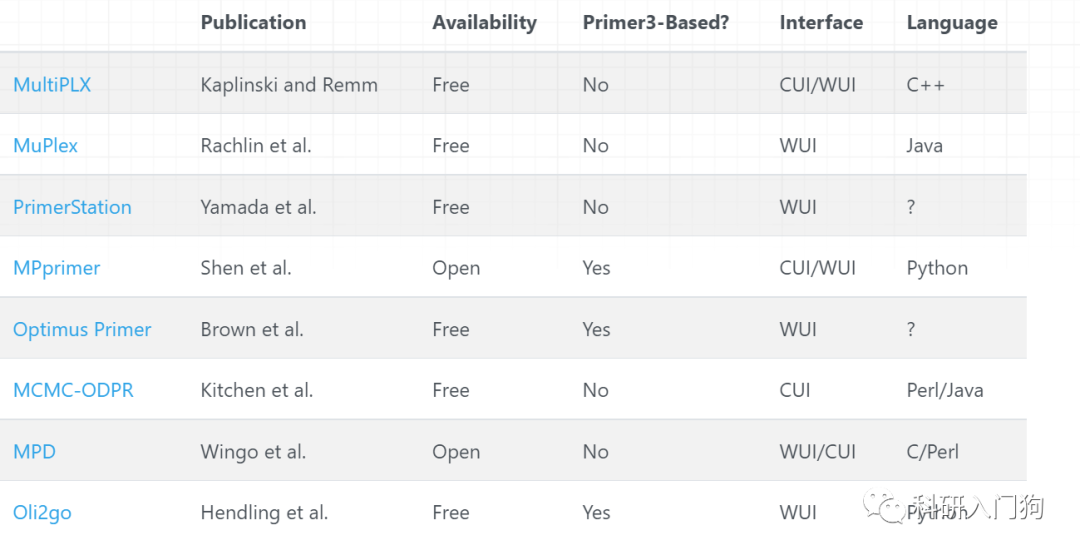The width and height of the screenshot is (1080, 555).
Task: Click the Perl/Java language cell
Action: pos(944,390)
